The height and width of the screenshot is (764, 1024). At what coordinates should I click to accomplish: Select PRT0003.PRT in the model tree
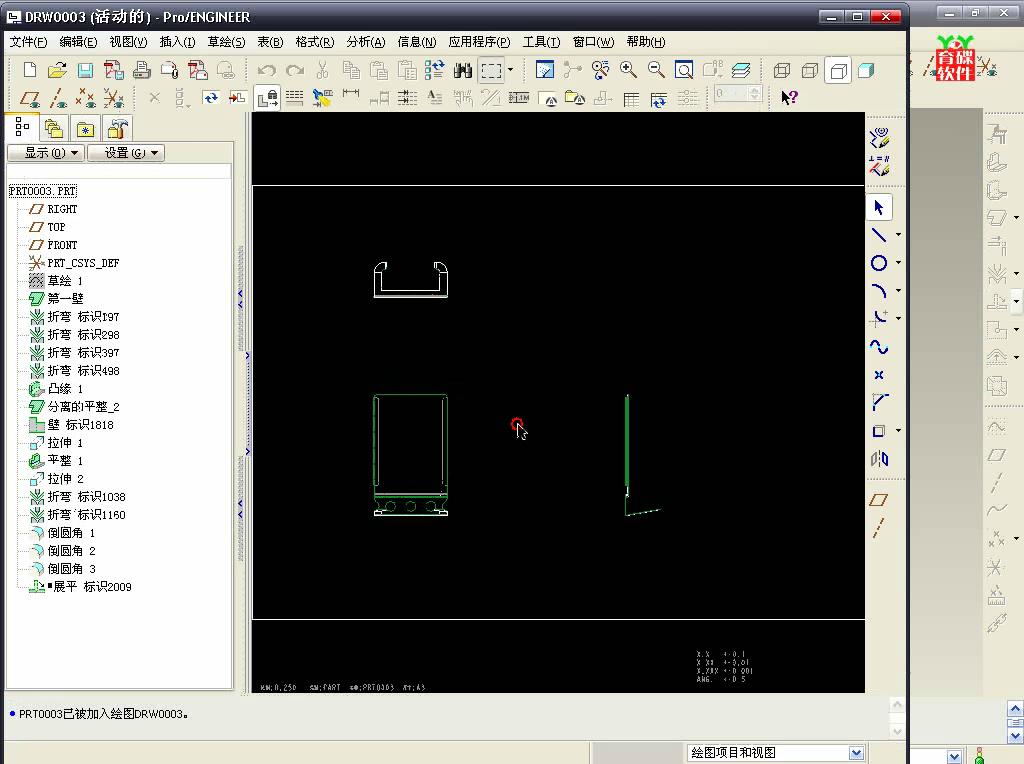click(x=43, y=191)
